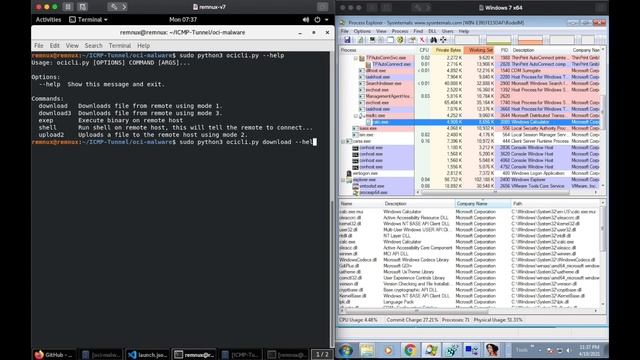Click the 1 / 2 workspace switcher

pos(322,354)
